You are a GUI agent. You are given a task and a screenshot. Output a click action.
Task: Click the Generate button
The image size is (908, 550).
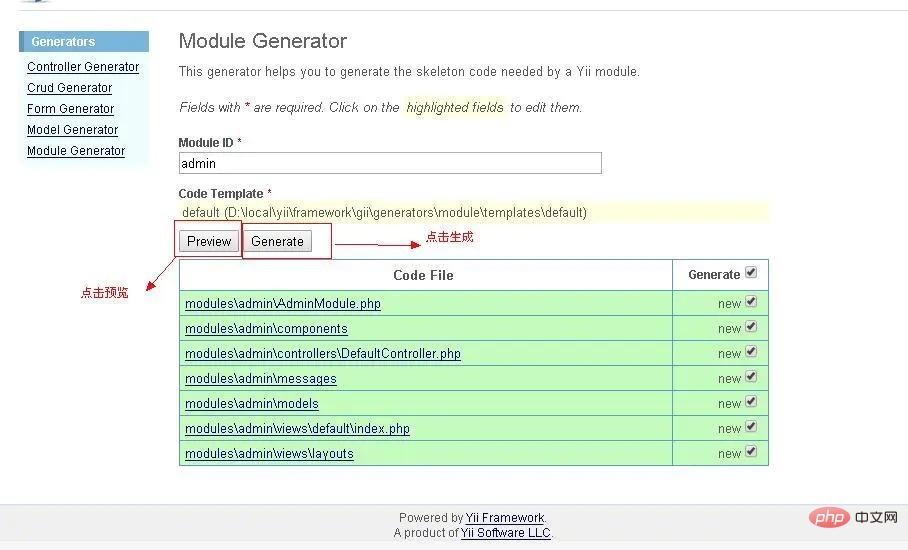coord(277,241)
